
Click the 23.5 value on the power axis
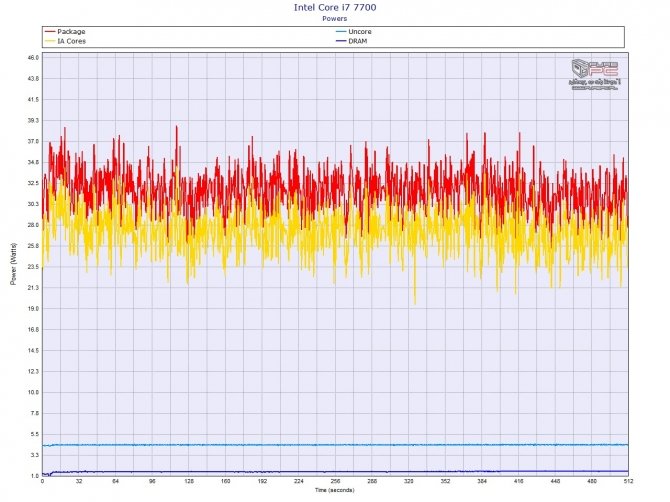point(33,267)
